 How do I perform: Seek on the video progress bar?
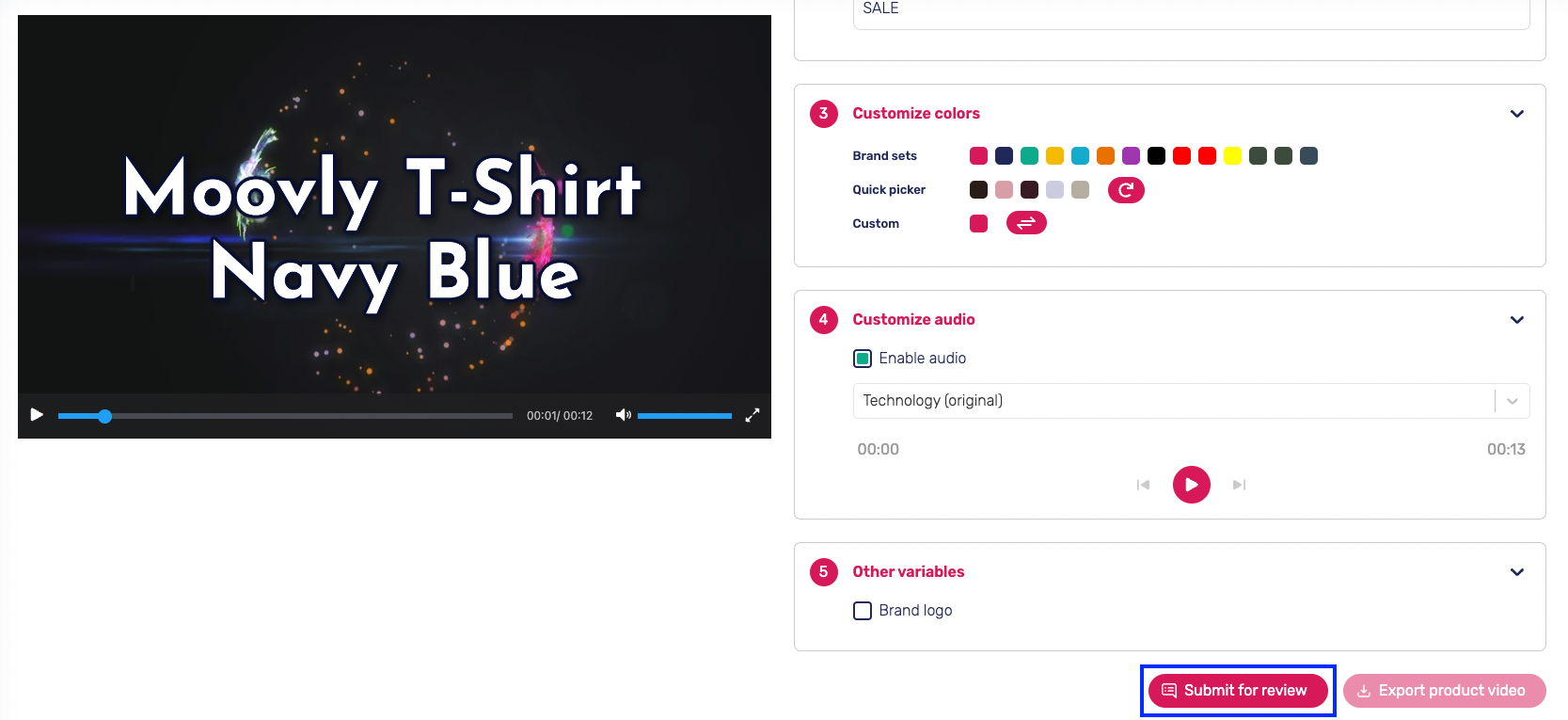285,416
